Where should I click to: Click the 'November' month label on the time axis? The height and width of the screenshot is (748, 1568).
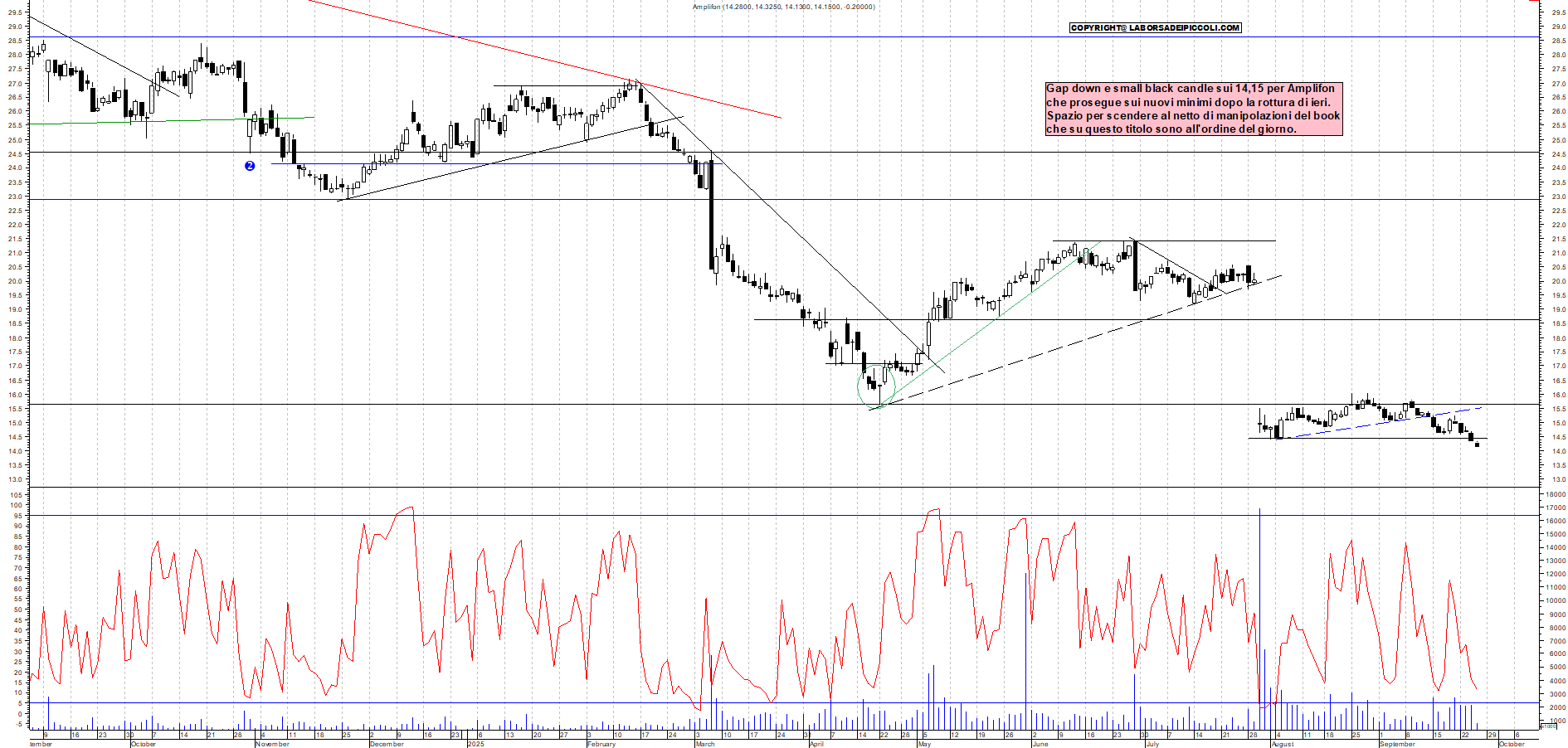click(x=272, y=744)
